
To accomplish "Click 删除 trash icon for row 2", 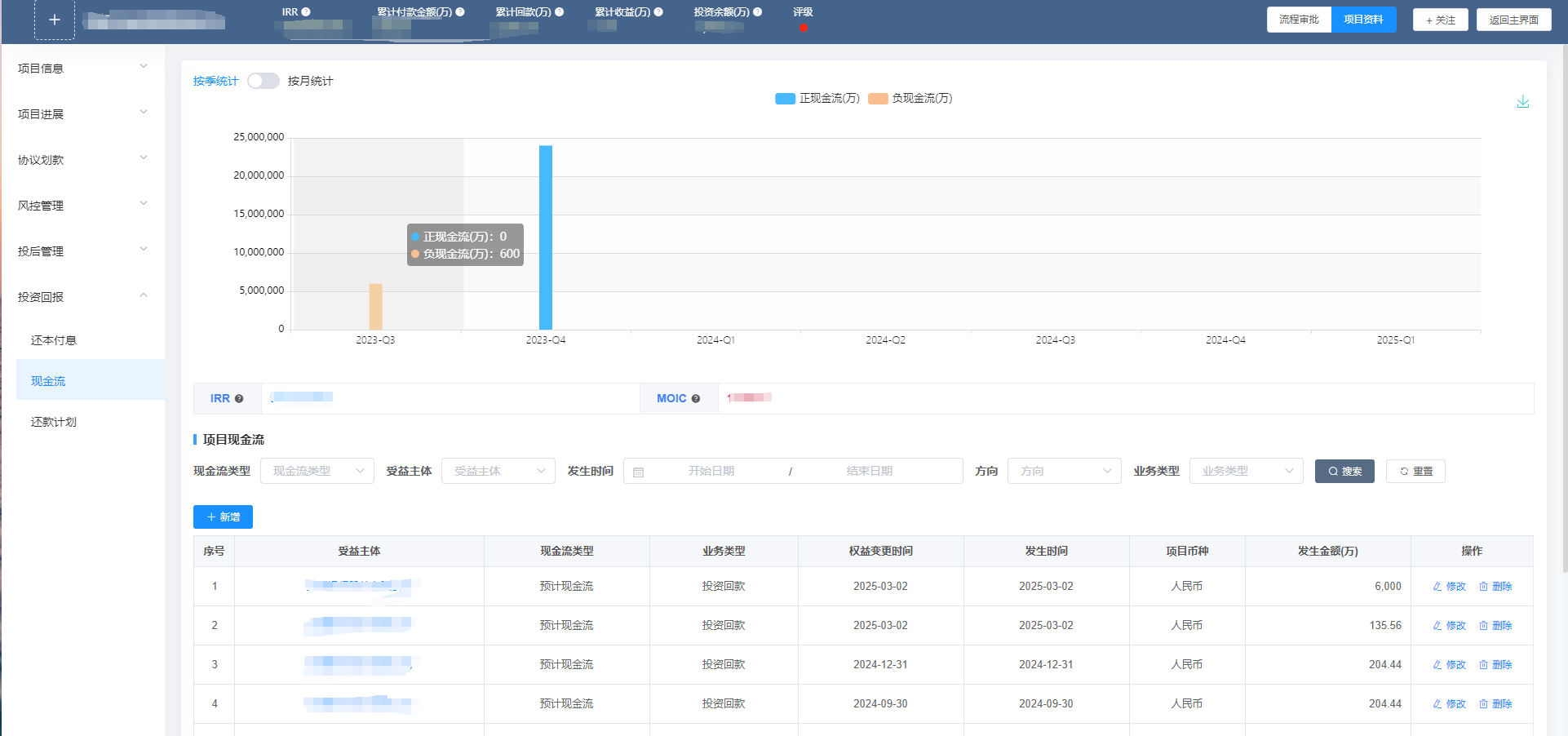I will 1484,626.
